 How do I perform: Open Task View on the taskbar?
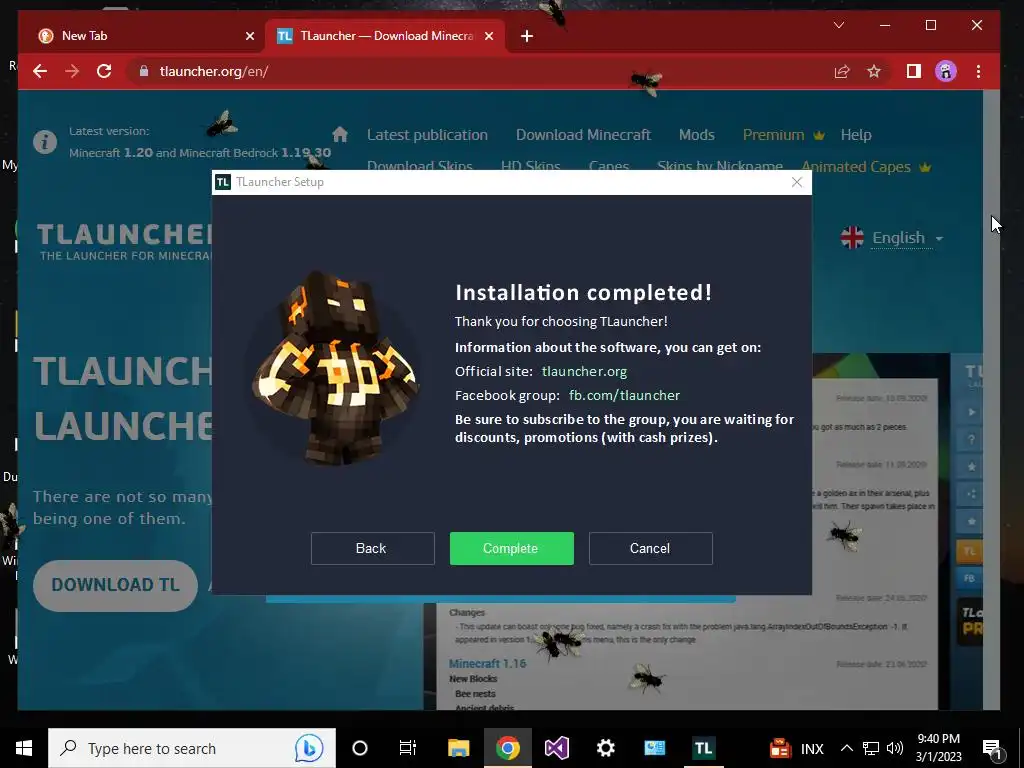[x=408, y=748]
